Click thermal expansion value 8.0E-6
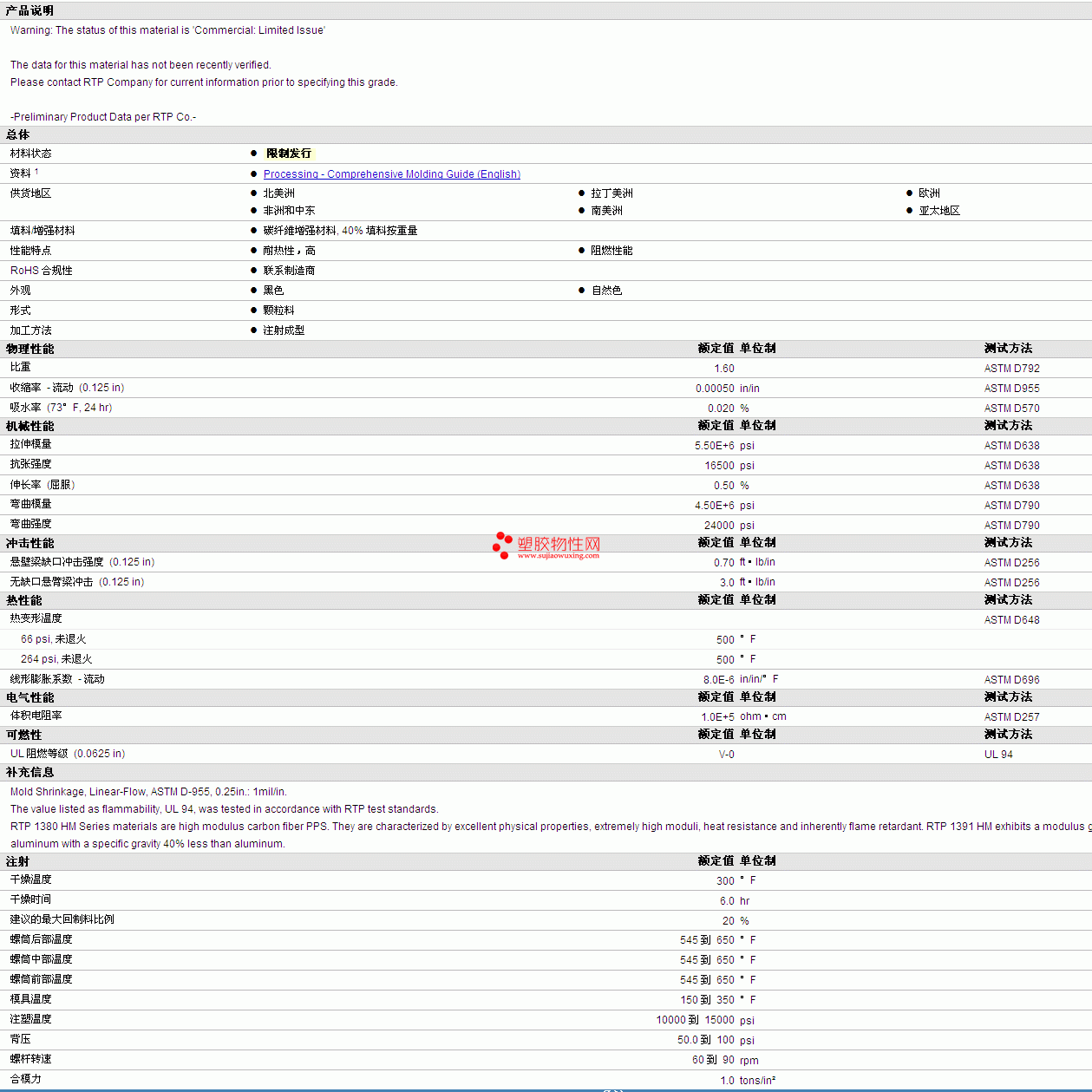The width and height of the screenshot is (1092, 1092). click(x=718, y=680)
